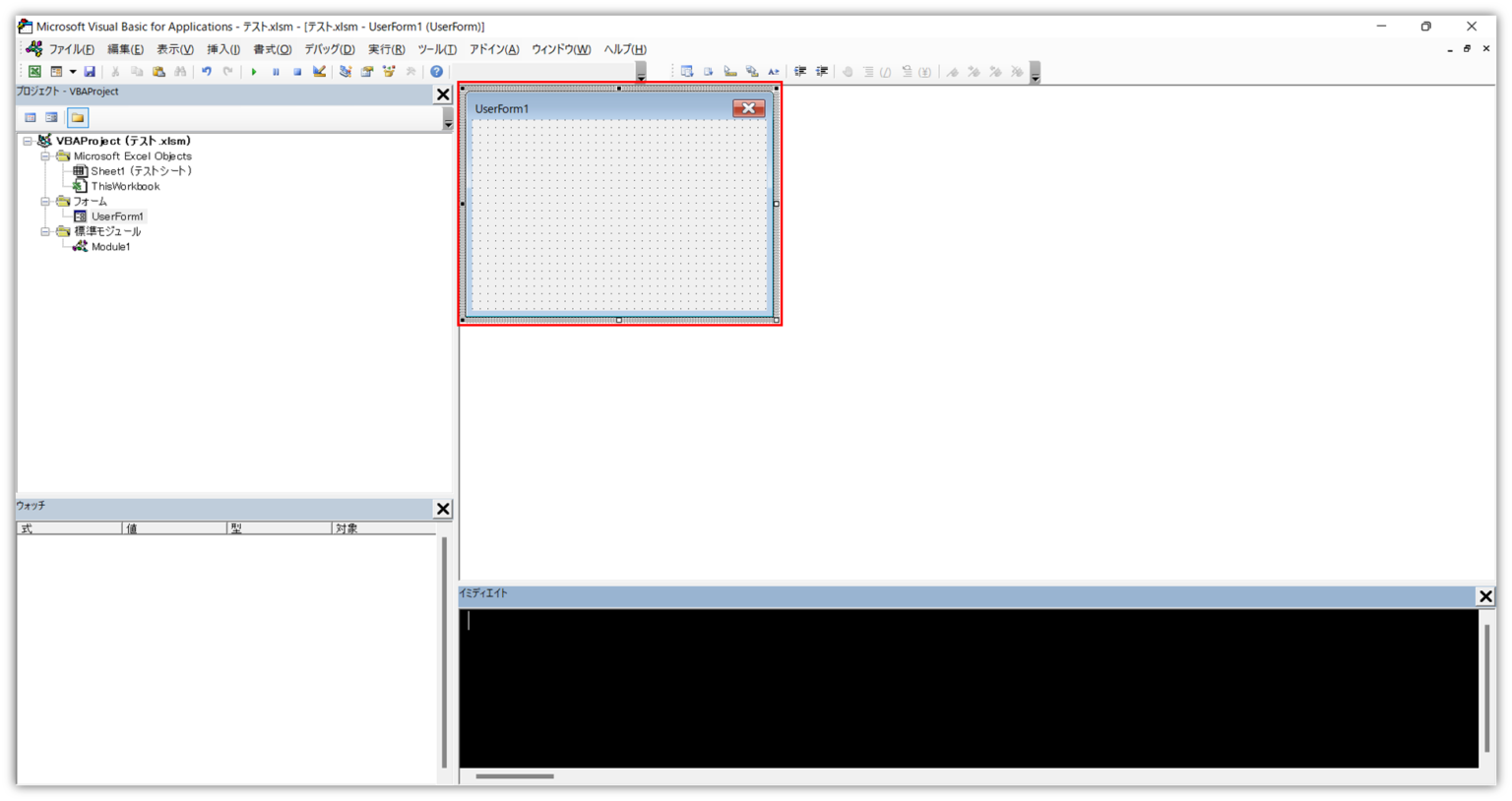Close the ウォッチ panel

click(443, 509)
